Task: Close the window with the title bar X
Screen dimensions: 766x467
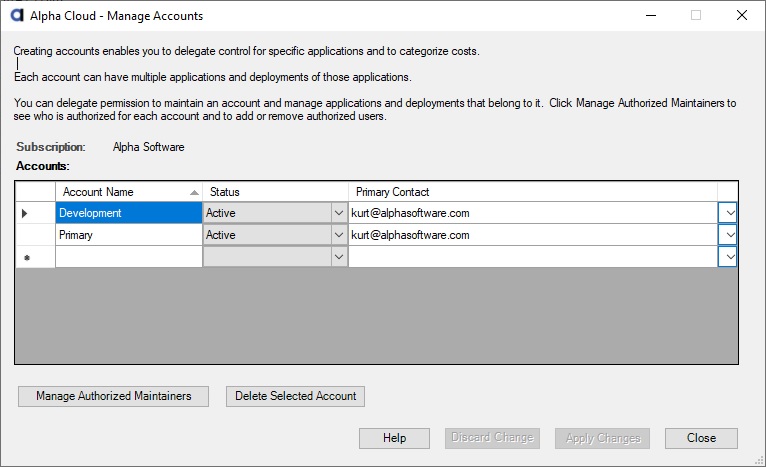Action: pyautogui.click(x=742, y=16)
